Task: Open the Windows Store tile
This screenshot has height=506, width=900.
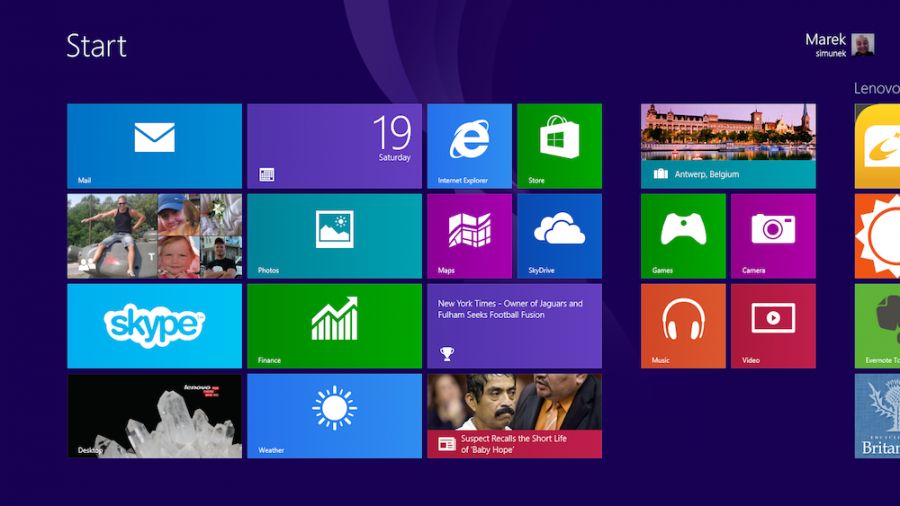Action: tap(560, 146)
